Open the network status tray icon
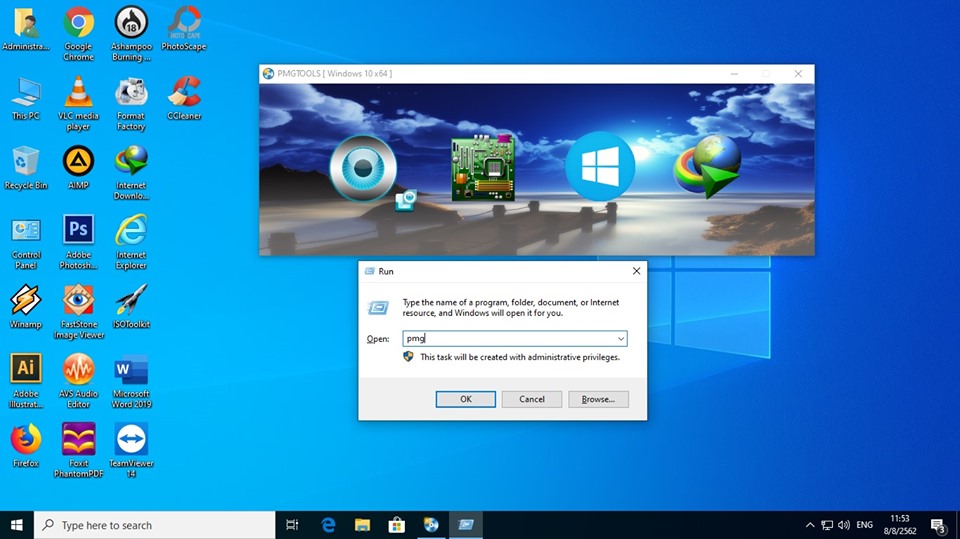 click(827, 525)
